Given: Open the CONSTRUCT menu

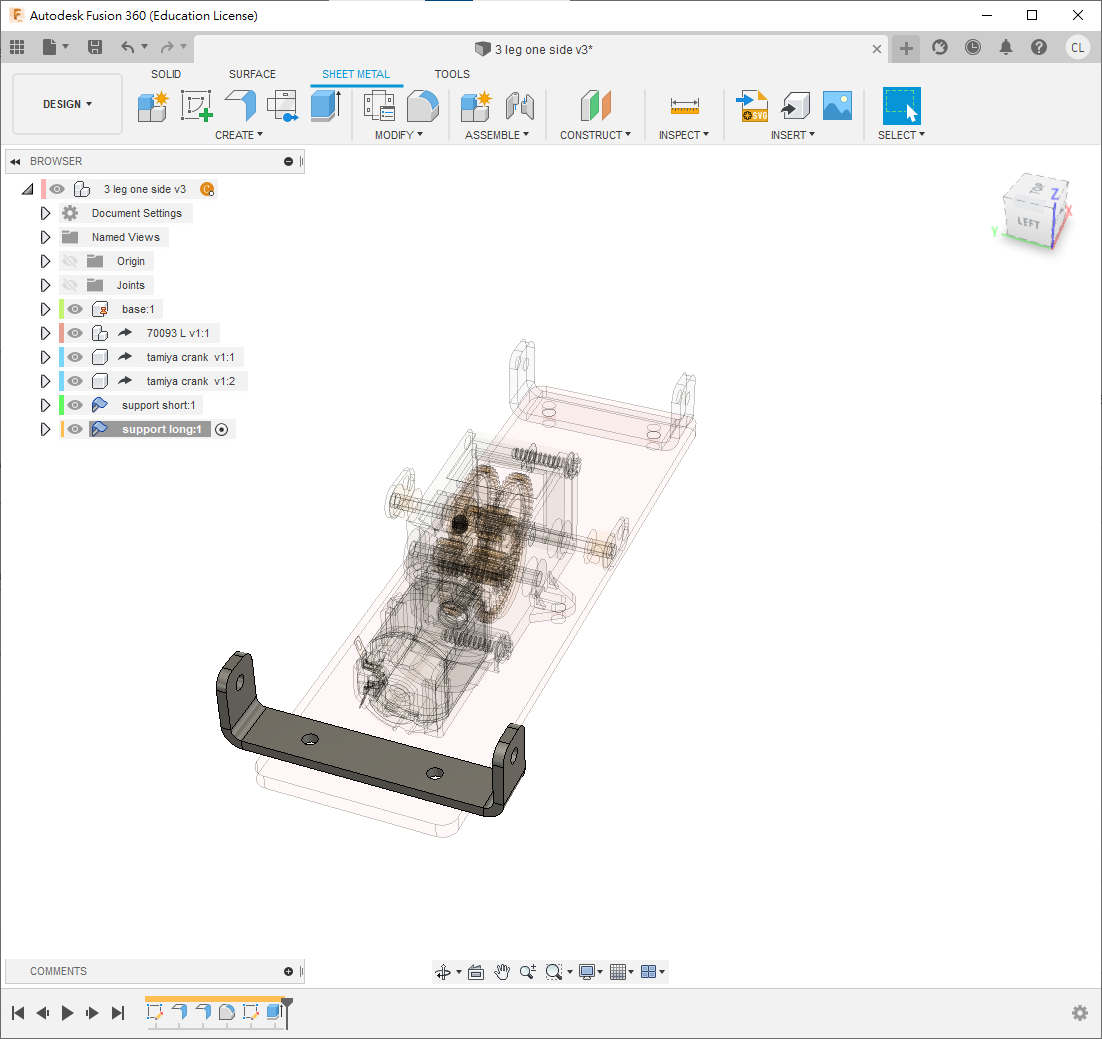Looking at the screenshot, I should pos(595,135).
